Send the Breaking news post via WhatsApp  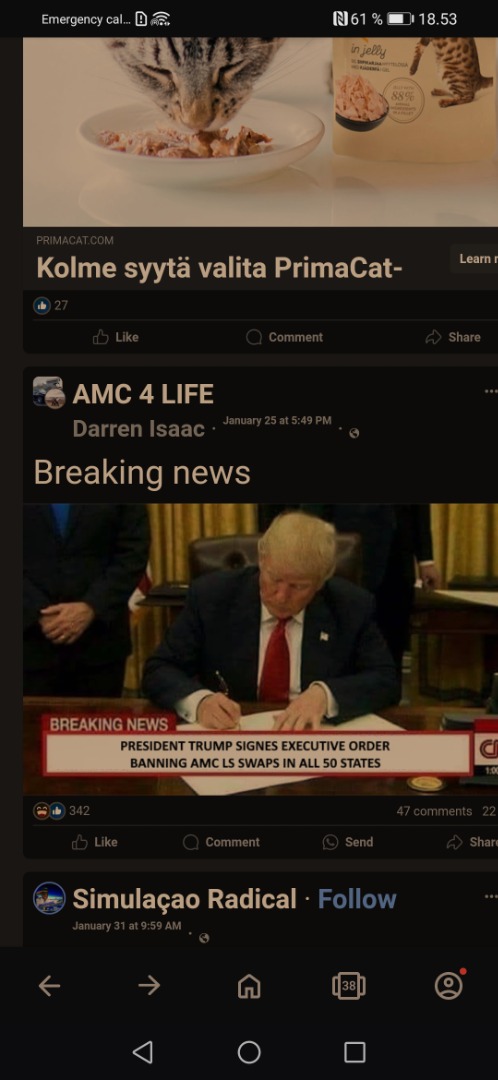[x=348, y=842]
